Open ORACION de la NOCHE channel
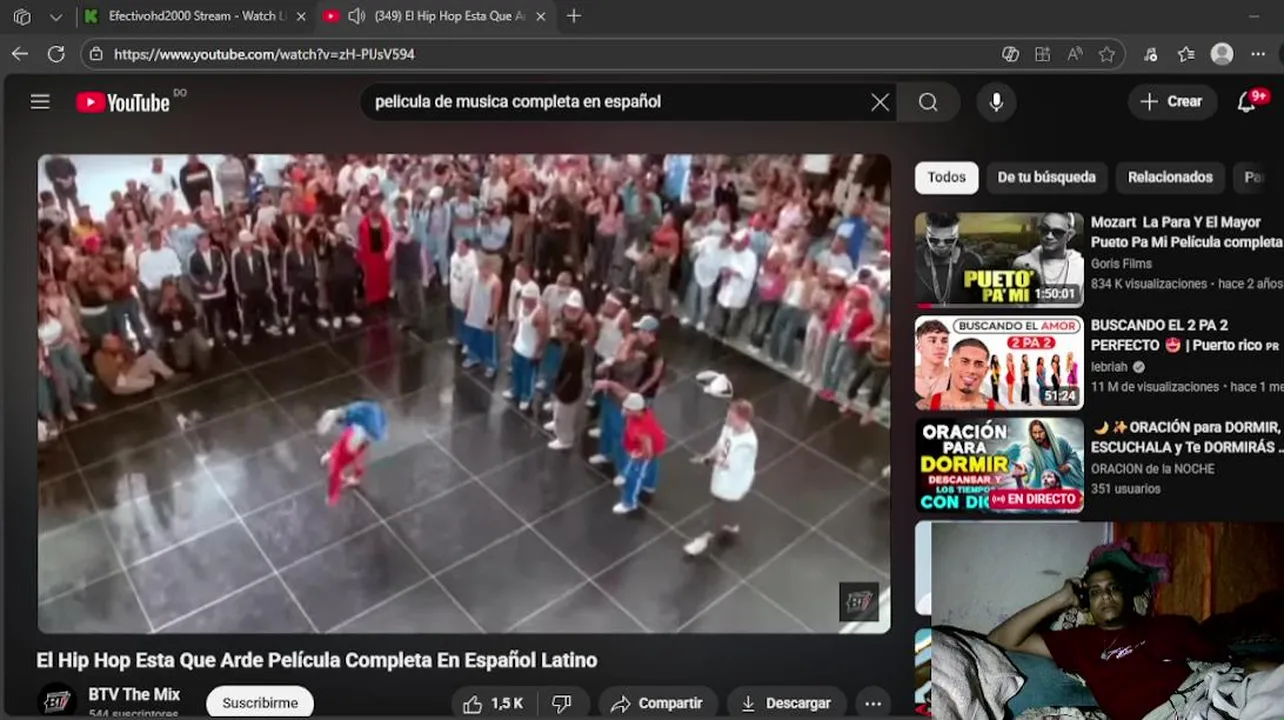Image resolution: width=1284 pixels, height=720 pixels. coord(1153,469)
